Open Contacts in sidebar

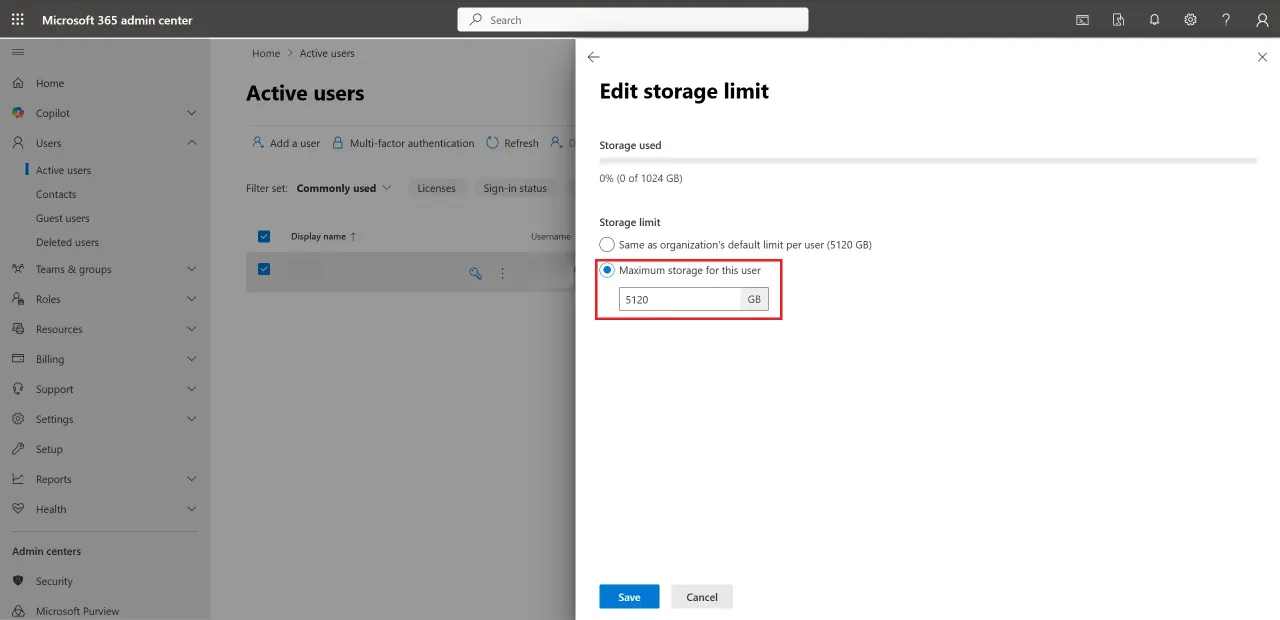click(x=56, y=194)
